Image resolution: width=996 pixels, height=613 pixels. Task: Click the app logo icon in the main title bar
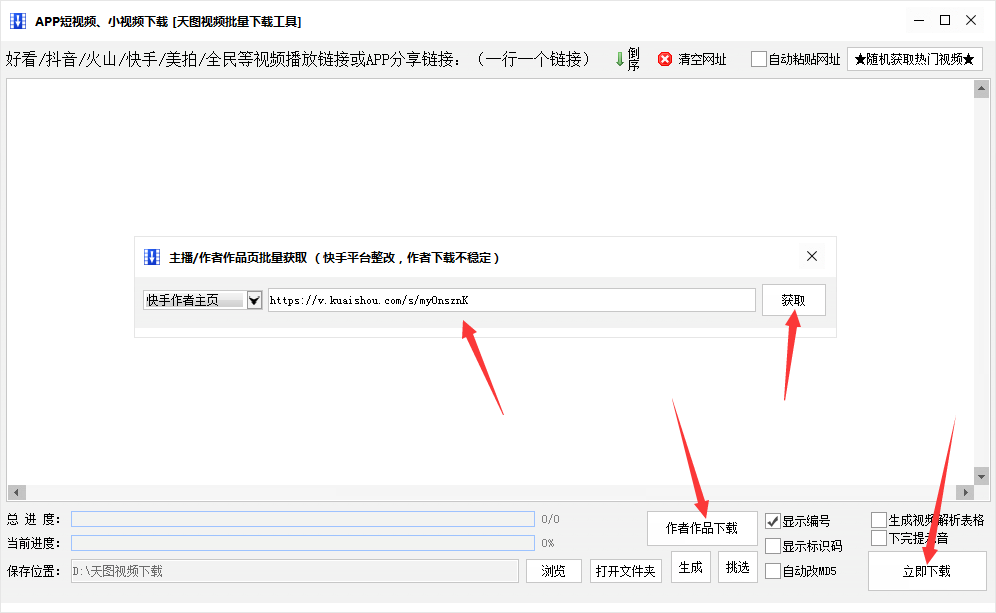coord(18,21)
